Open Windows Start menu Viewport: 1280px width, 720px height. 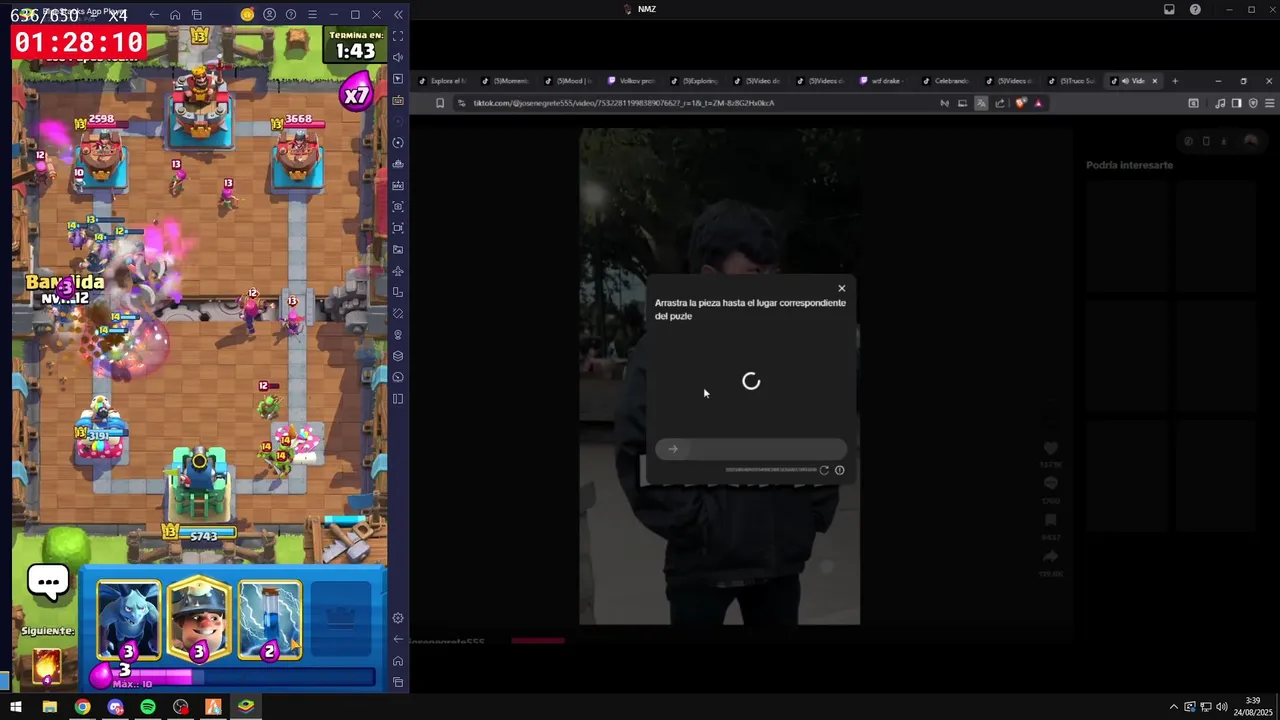point(16,707)
